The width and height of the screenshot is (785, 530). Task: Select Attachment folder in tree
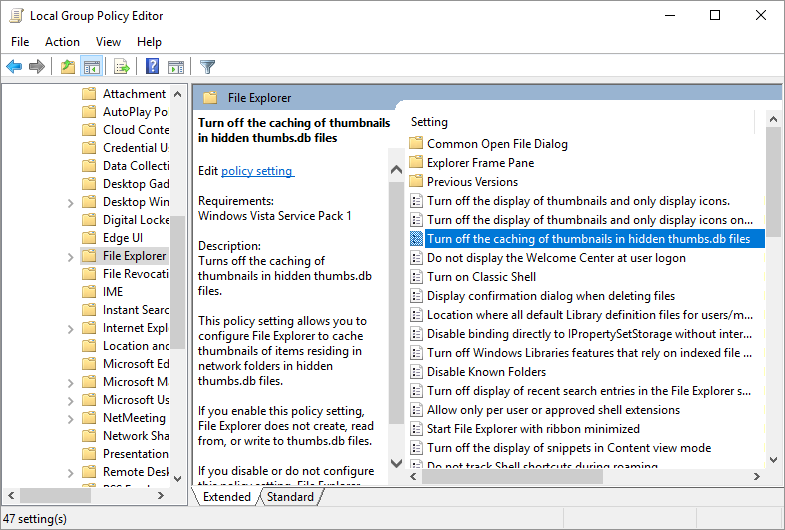(x=134, y=94)
